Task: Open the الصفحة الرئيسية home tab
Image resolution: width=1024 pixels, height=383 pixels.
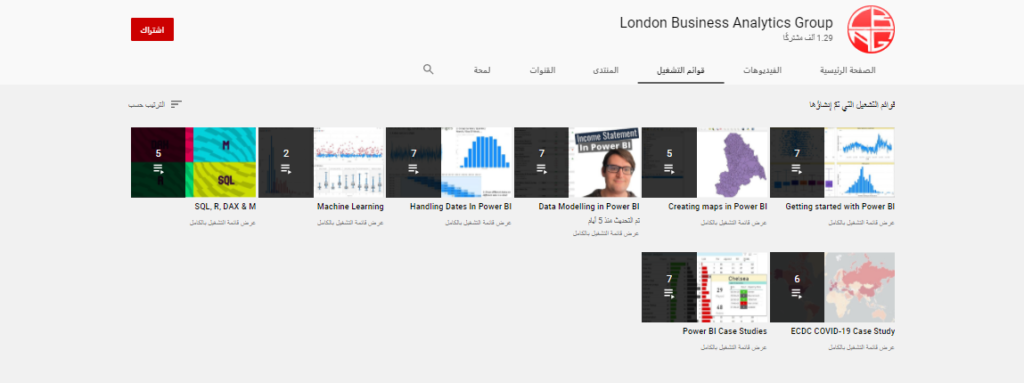Action: tap(847, 70)
